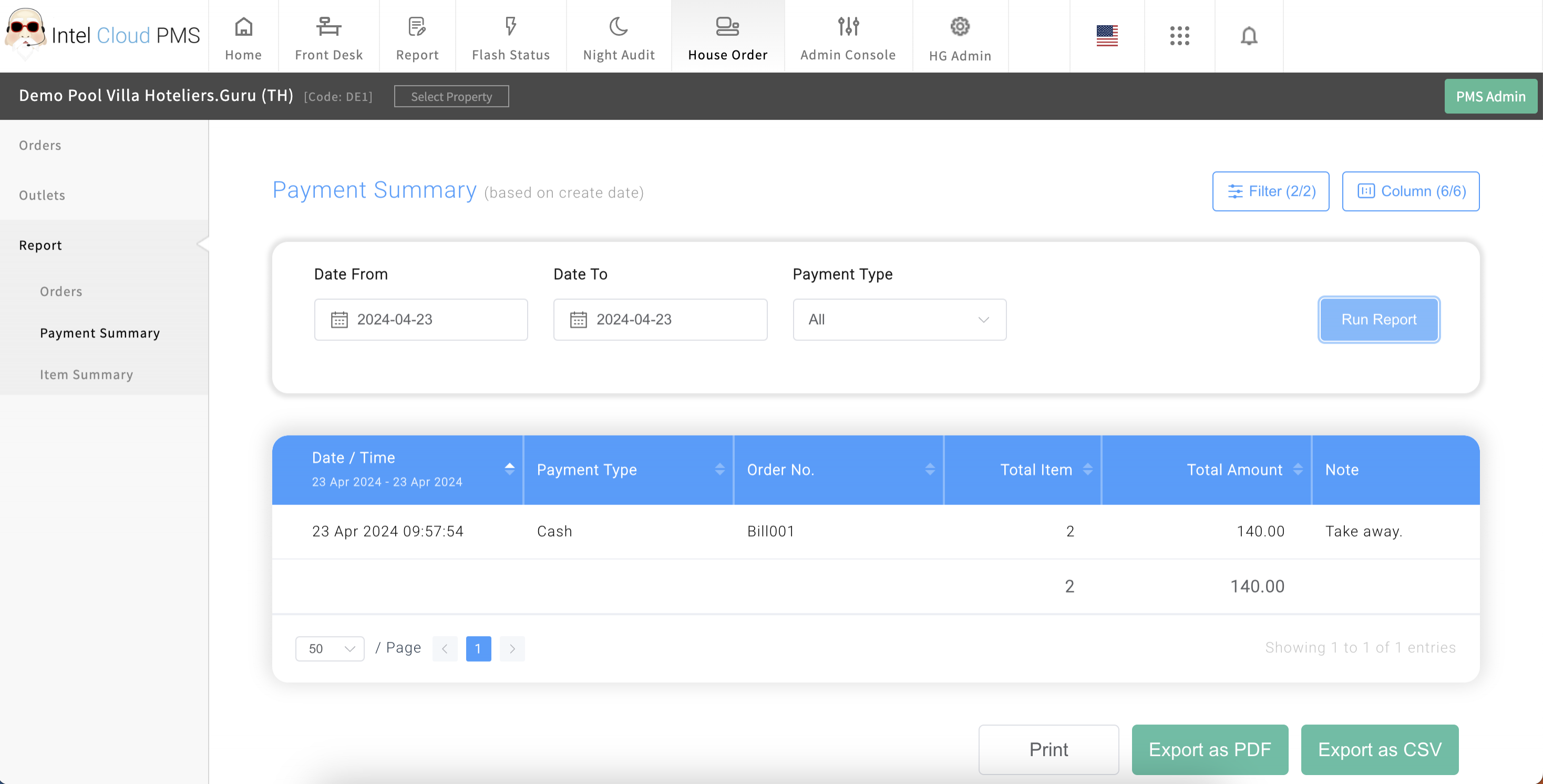
Task: Open the apps grid icon
Action: pos(1179,36)
